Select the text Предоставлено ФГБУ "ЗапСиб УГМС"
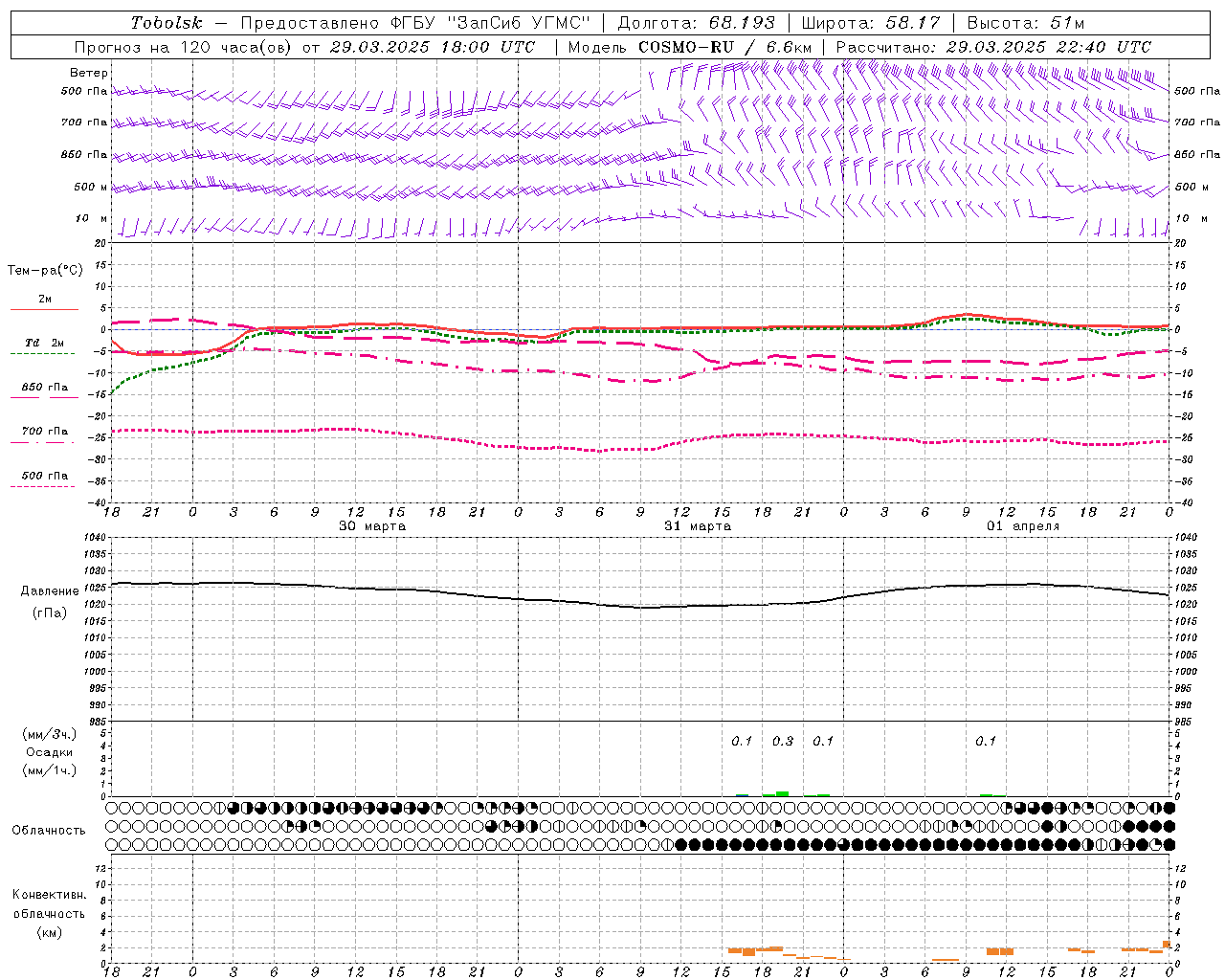 416,23
